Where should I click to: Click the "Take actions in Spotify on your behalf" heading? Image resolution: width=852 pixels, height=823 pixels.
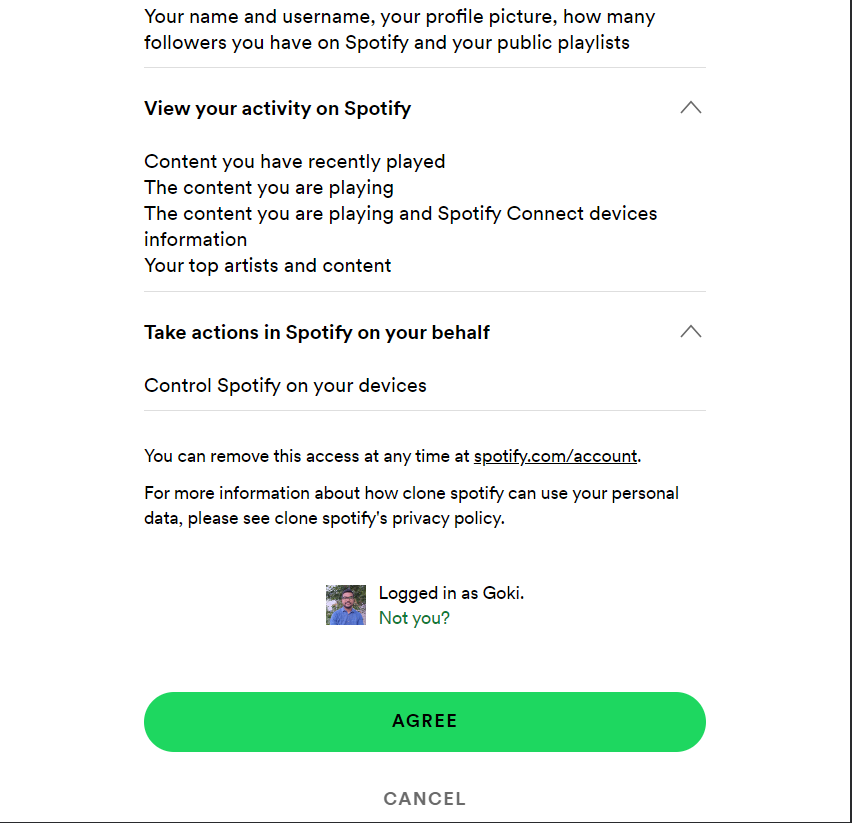(317, 332)
